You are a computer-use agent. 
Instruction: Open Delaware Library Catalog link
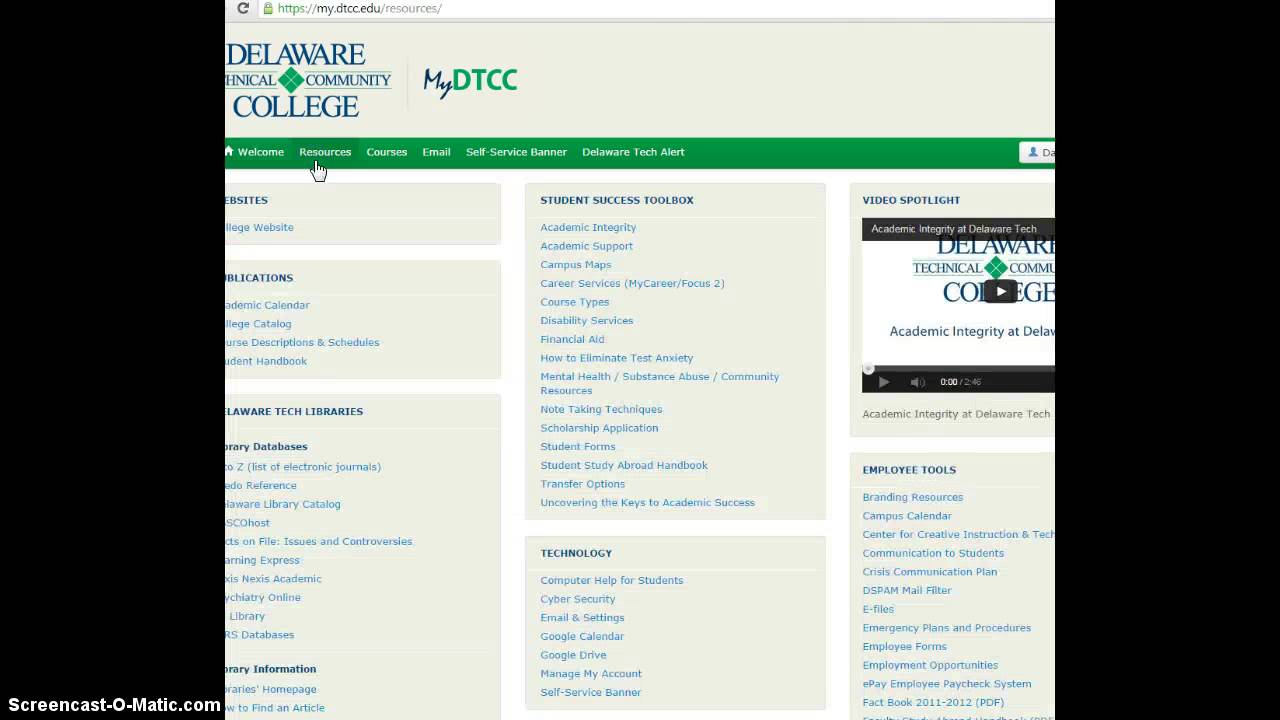pyautogui.click(x=283, y=504)
